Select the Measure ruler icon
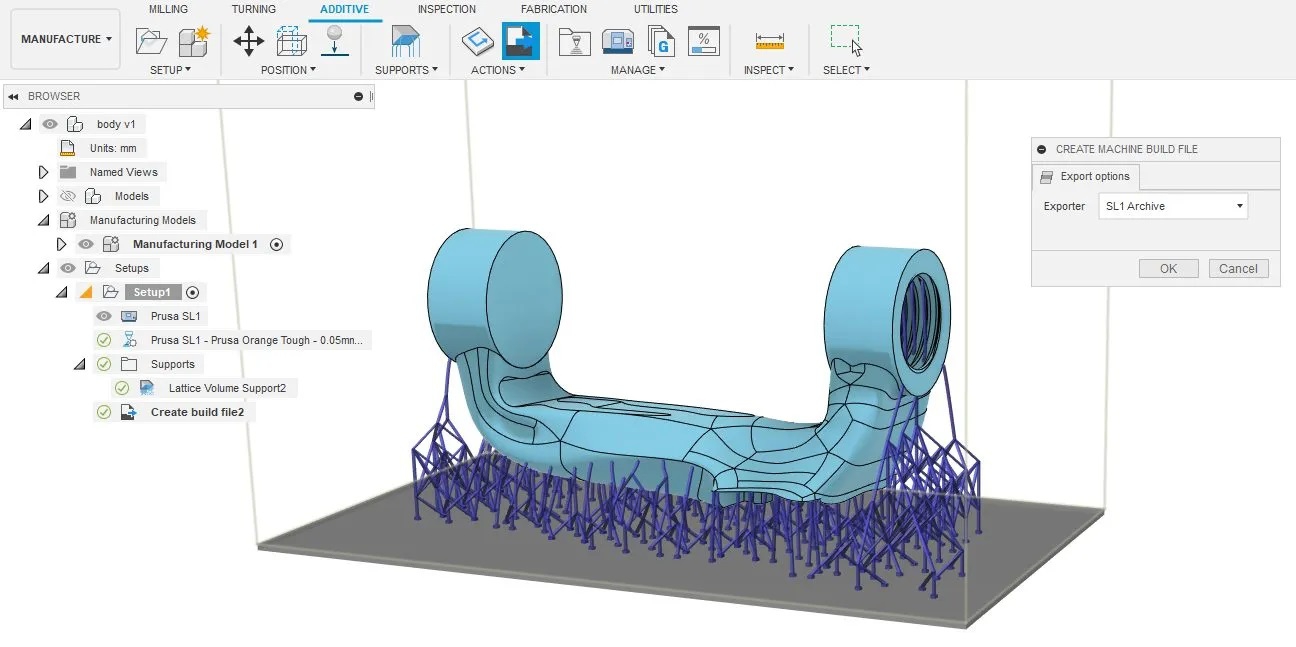 pyautogui.click(x=769, y=42)
